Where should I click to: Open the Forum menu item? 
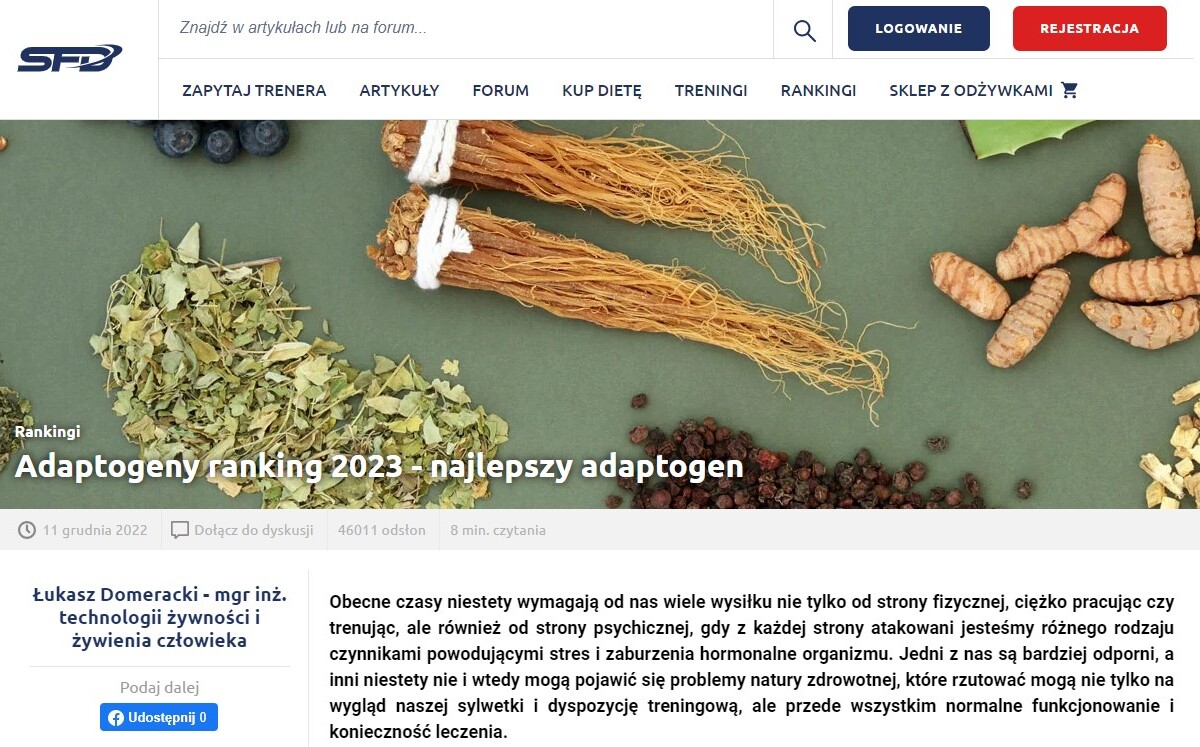[501, 90]
